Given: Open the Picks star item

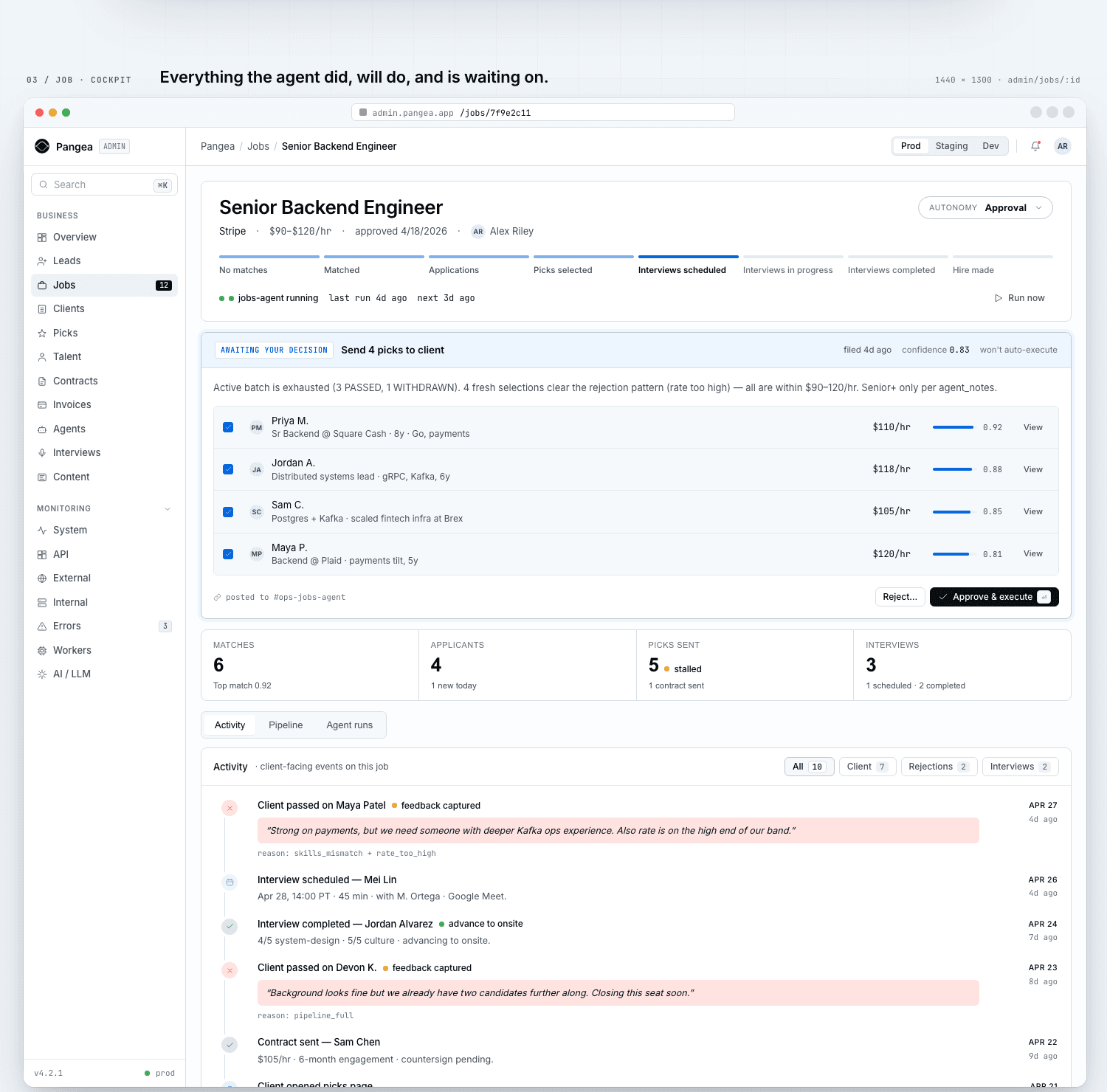Looking at the screenshot, I should point(104,333).
